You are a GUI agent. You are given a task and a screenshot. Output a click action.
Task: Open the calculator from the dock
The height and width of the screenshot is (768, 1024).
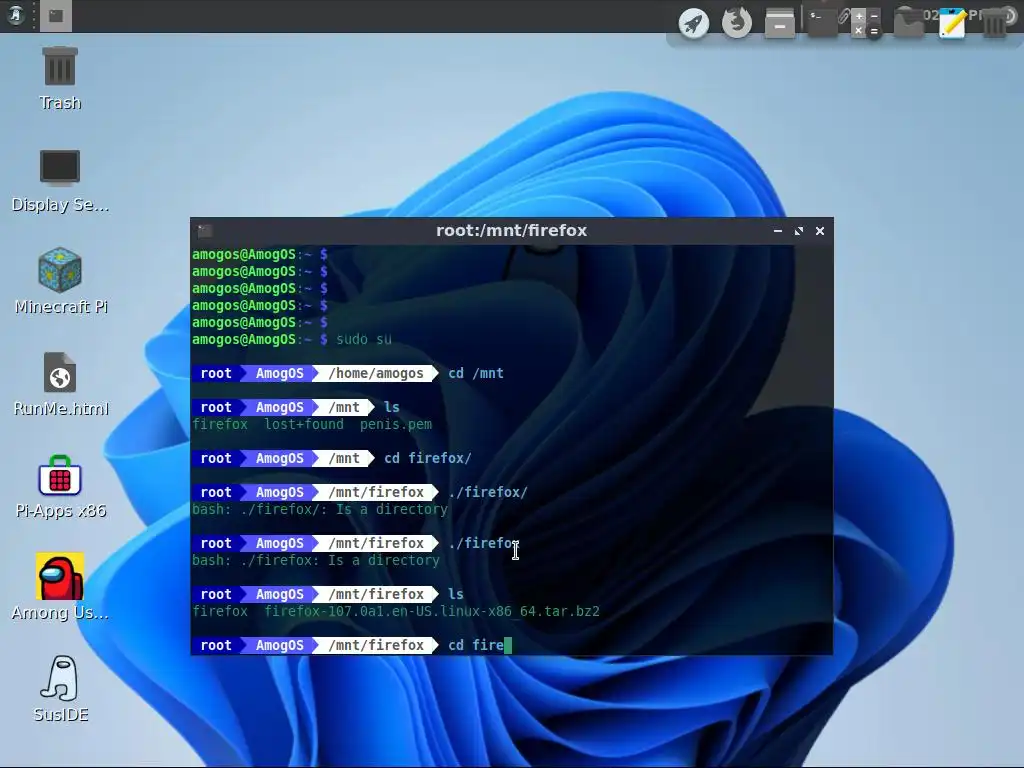(866, 24)
